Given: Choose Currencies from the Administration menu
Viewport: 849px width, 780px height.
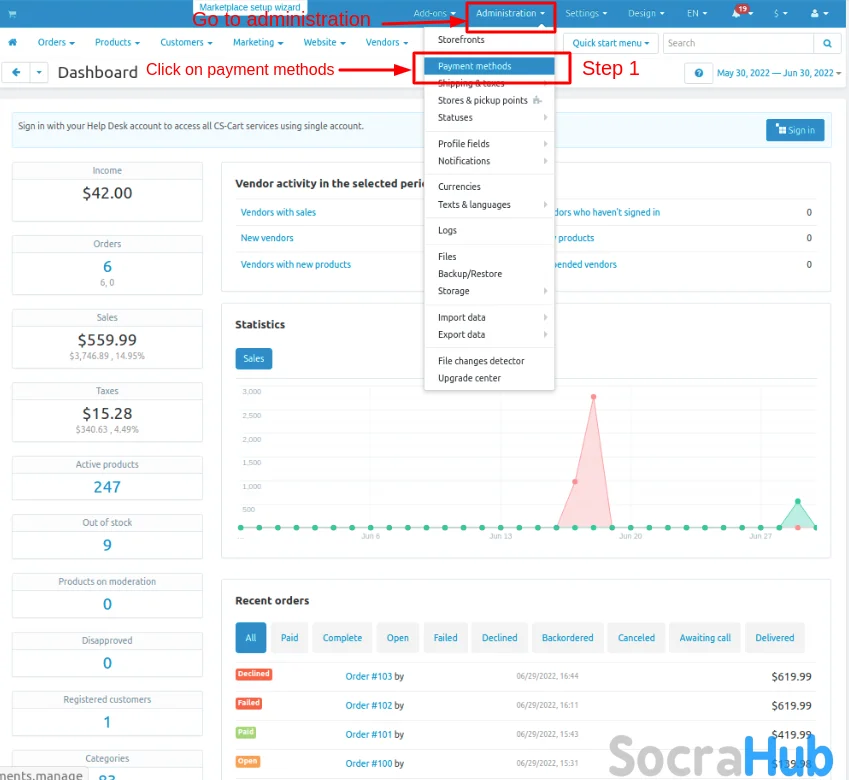Looking at the screenshot, I should click(459, 187).
